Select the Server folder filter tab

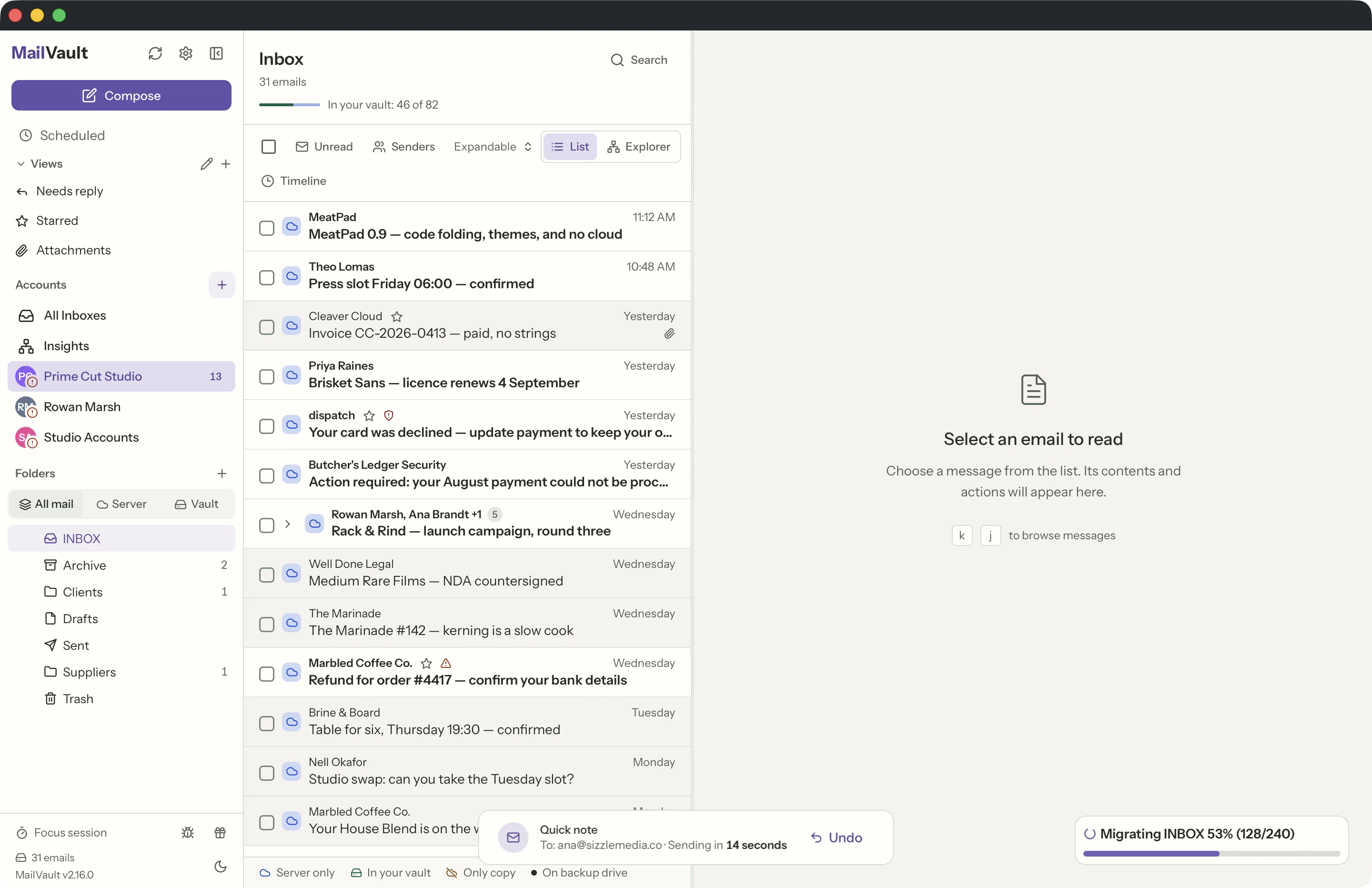click(x=121, y=504)
